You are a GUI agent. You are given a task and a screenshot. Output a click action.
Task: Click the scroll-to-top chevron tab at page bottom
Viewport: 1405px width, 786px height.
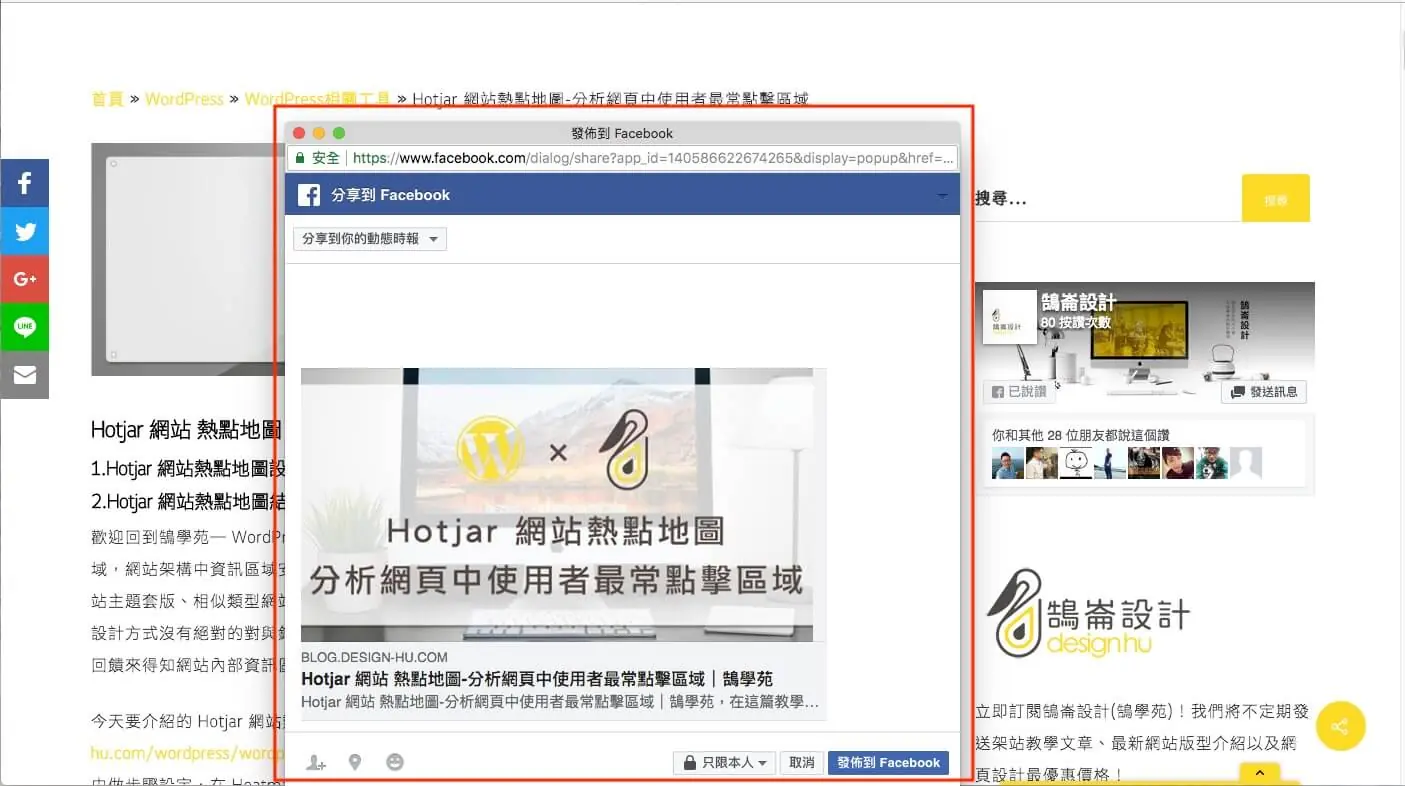point(1260,773)
